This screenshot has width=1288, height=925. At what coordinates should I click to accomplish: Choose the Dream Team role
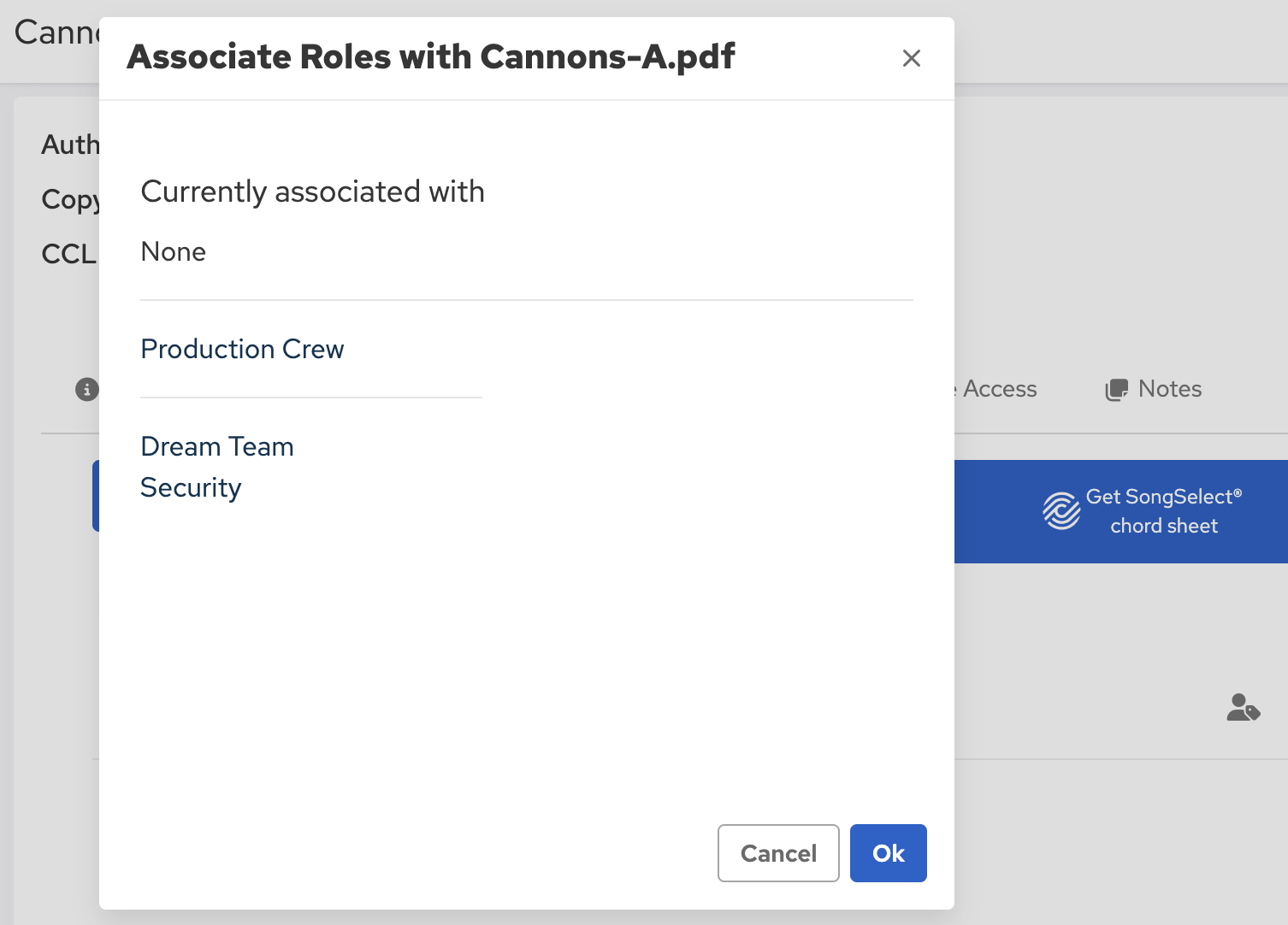coord(217,446)
